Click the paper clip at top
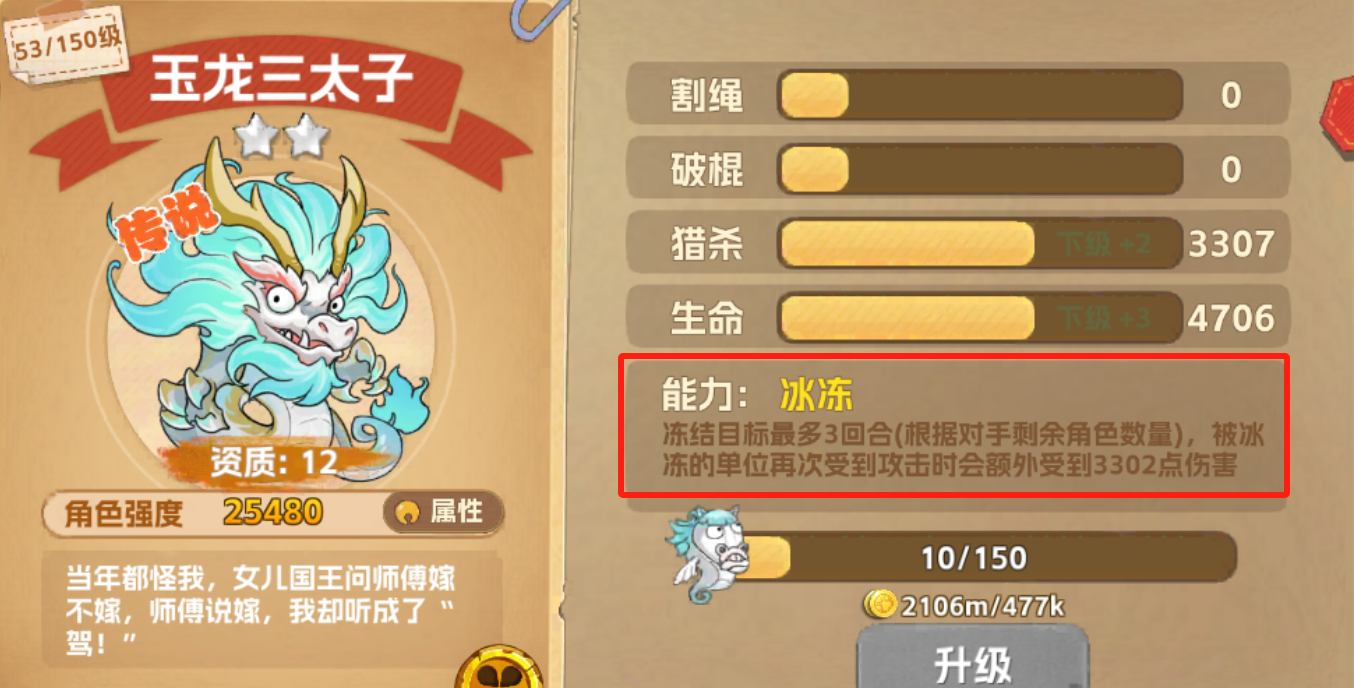This screenshot has width=1354, height=688. point(531,19)
